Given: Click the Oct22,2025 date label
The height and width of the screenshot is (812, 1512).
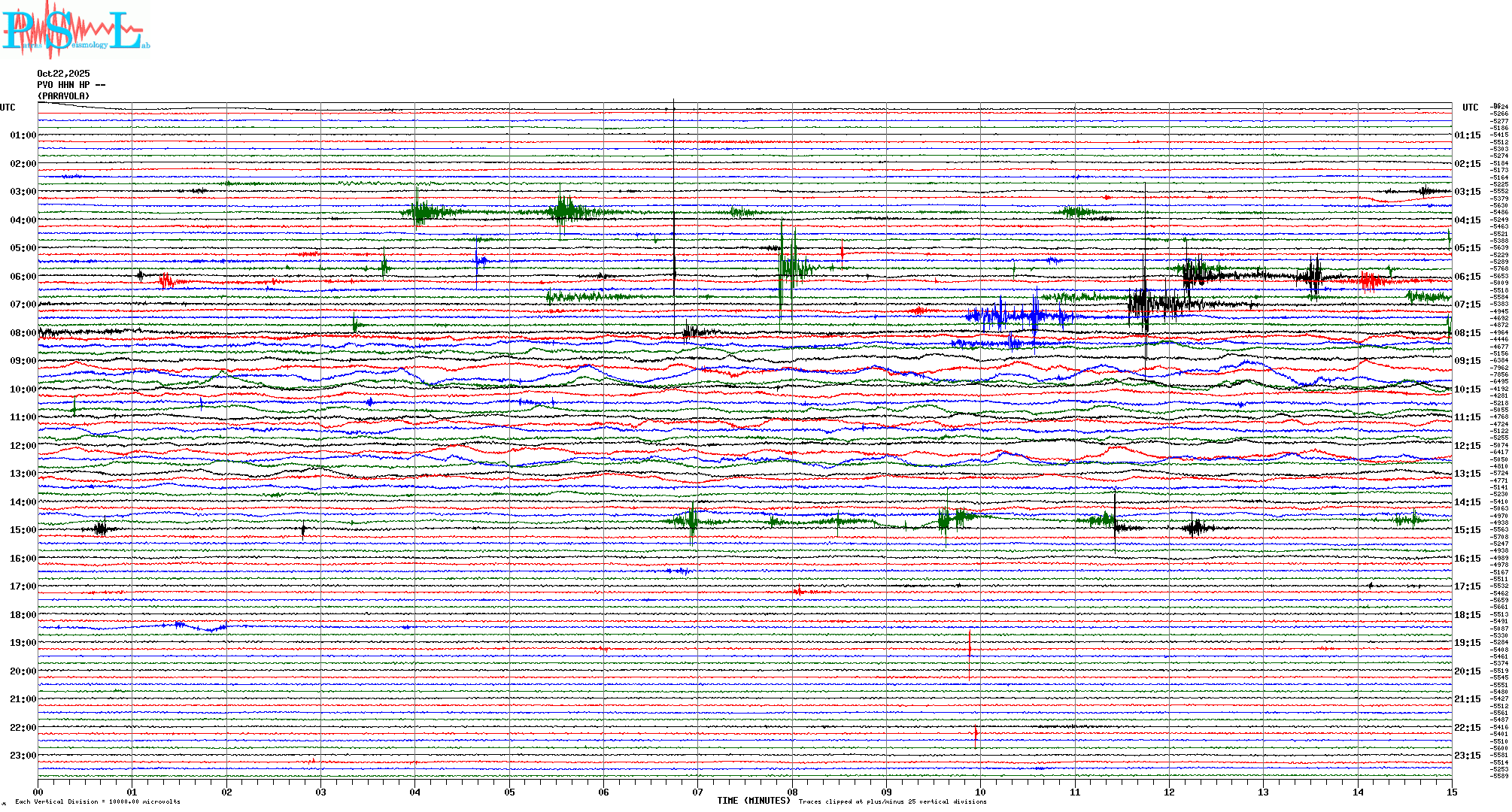Looking at the screenshot, I should [x=63, y=74].
